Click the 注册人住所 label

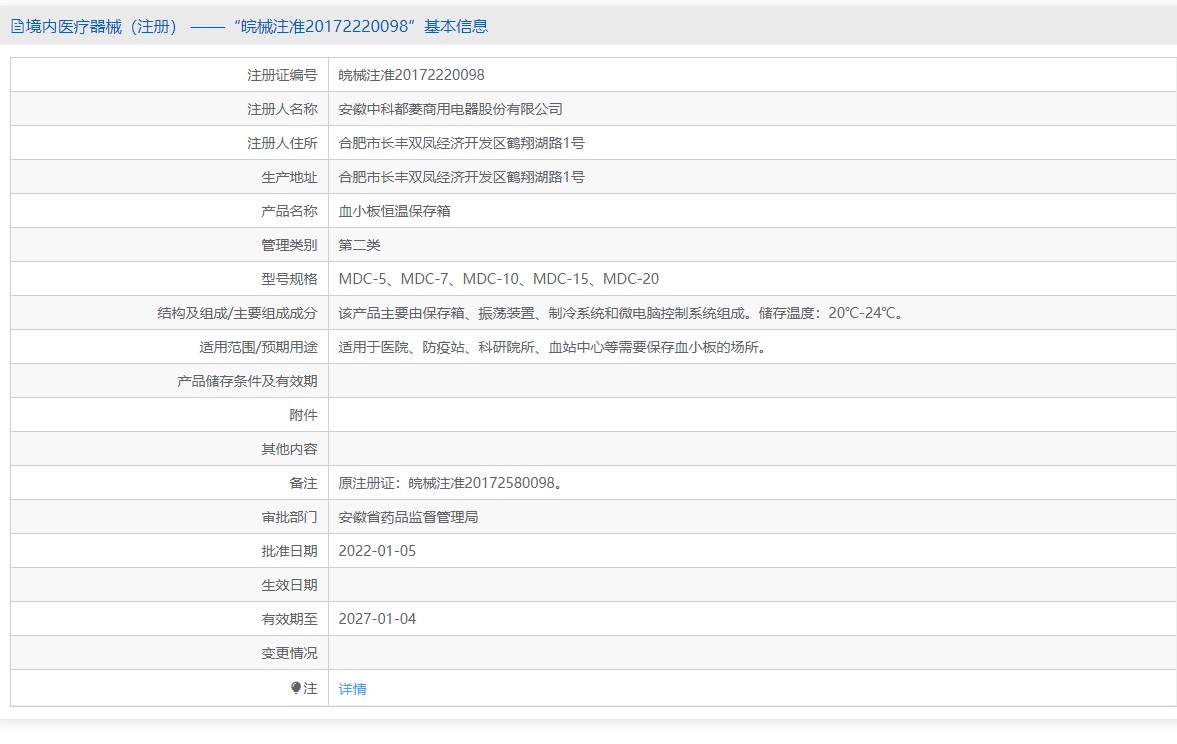click(282, 143)
